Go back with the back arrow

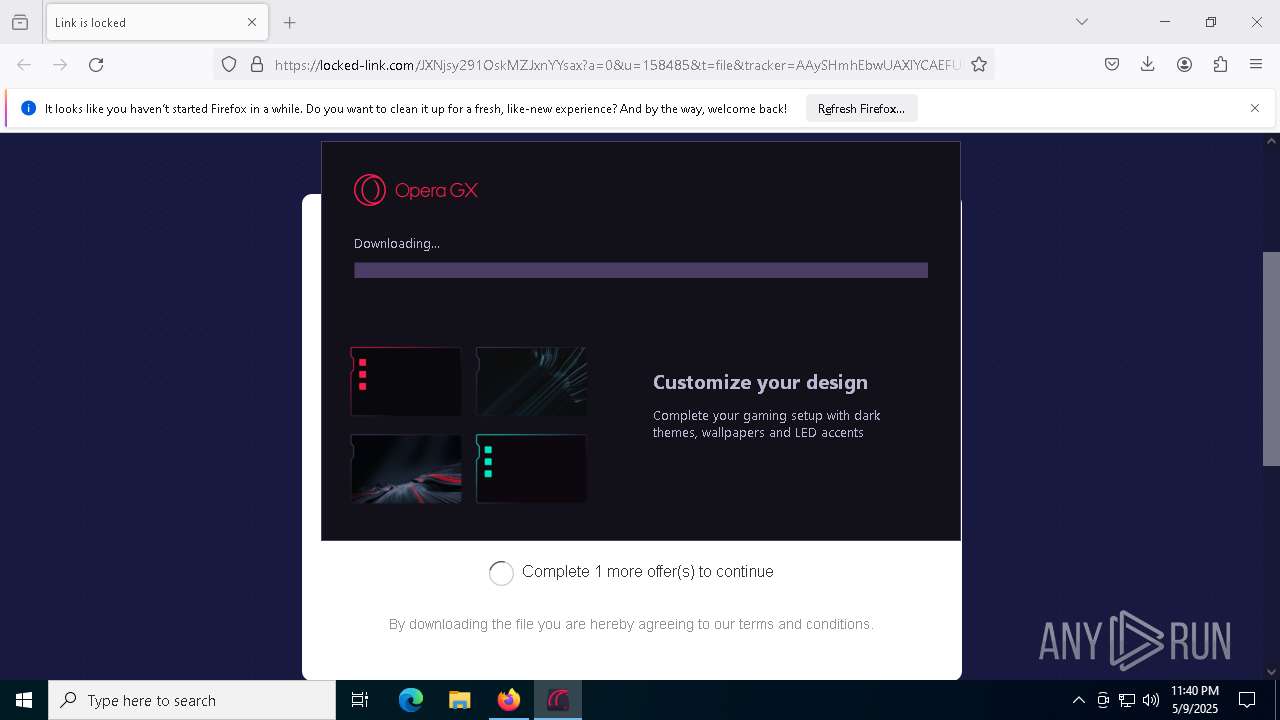point(24,65)
